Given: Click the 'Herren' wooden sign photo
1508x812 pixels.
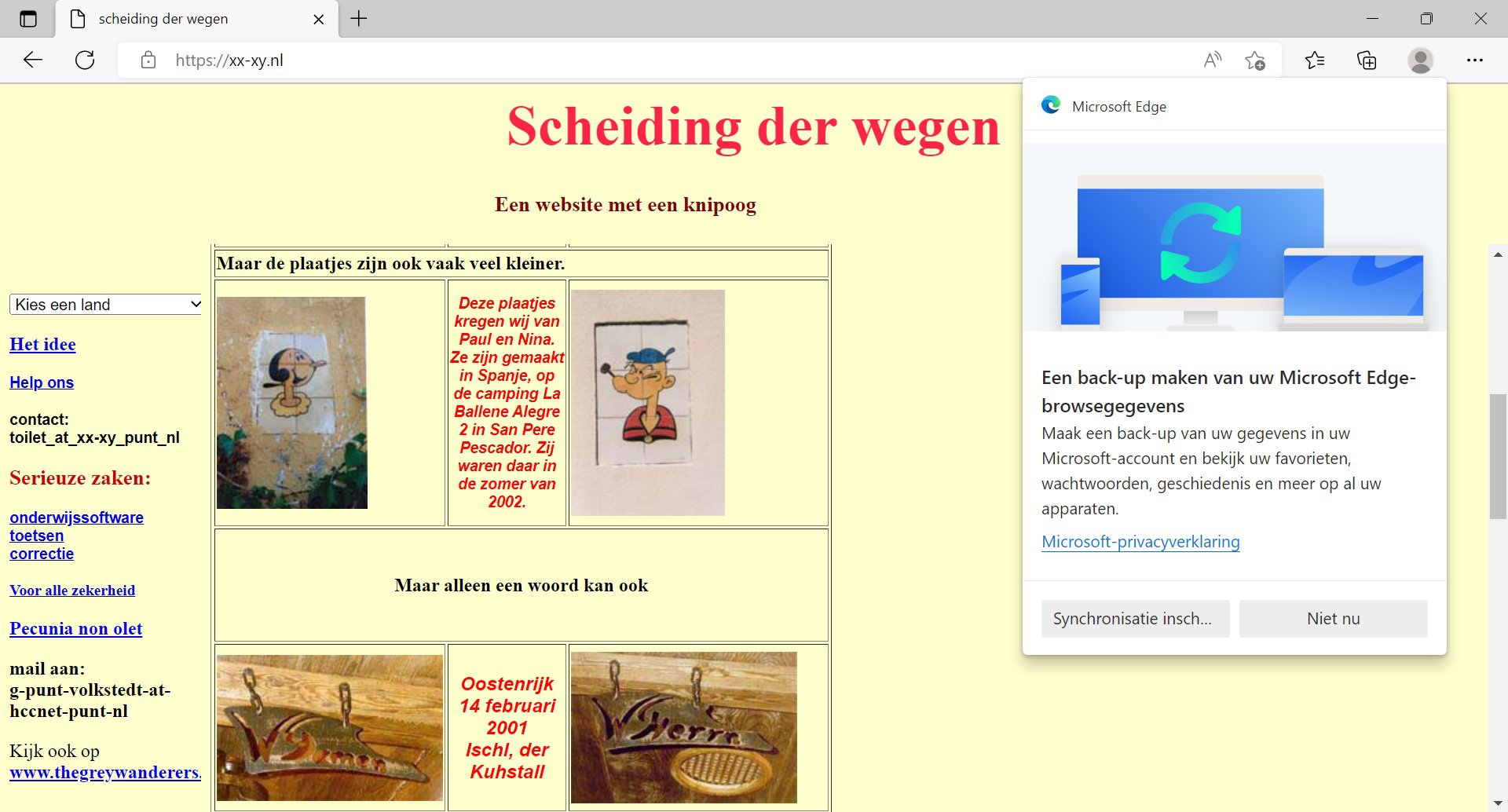Looking at the screenshot, I should click(x=684, y=727).
